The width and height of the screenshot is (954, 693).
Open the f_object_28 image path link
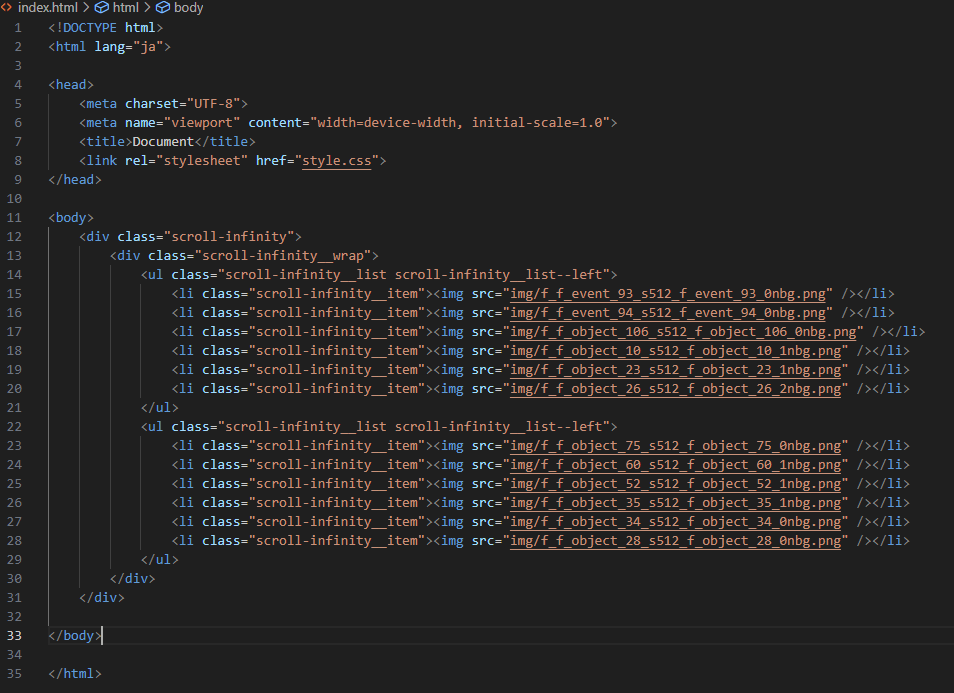click(676, 541)
